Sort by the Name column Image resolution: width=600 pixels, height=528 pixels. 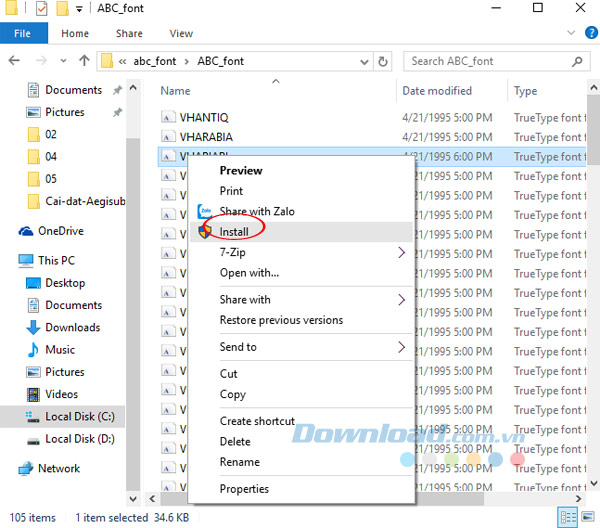coord(175,91)
